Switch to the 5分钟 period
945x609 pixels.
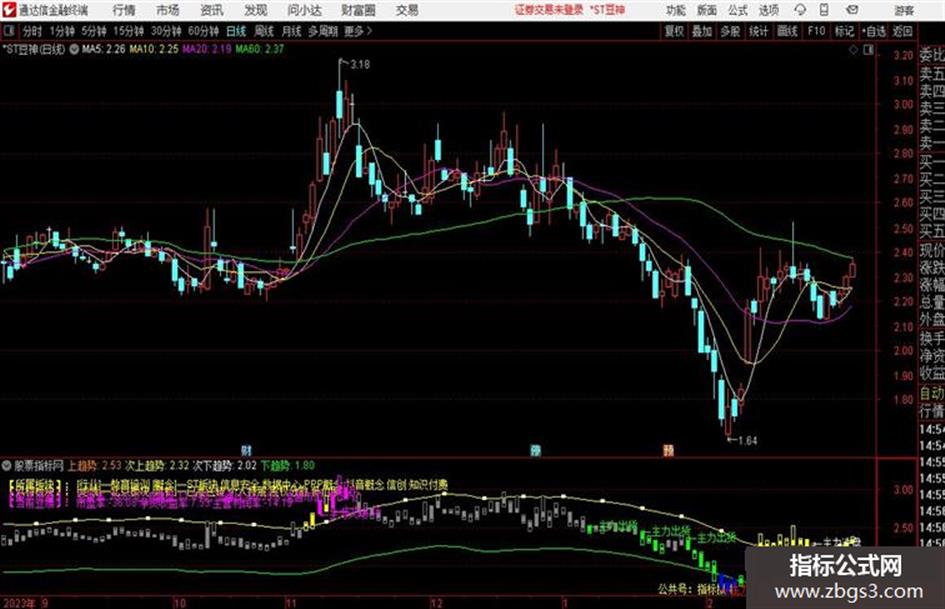coord(93,31)
